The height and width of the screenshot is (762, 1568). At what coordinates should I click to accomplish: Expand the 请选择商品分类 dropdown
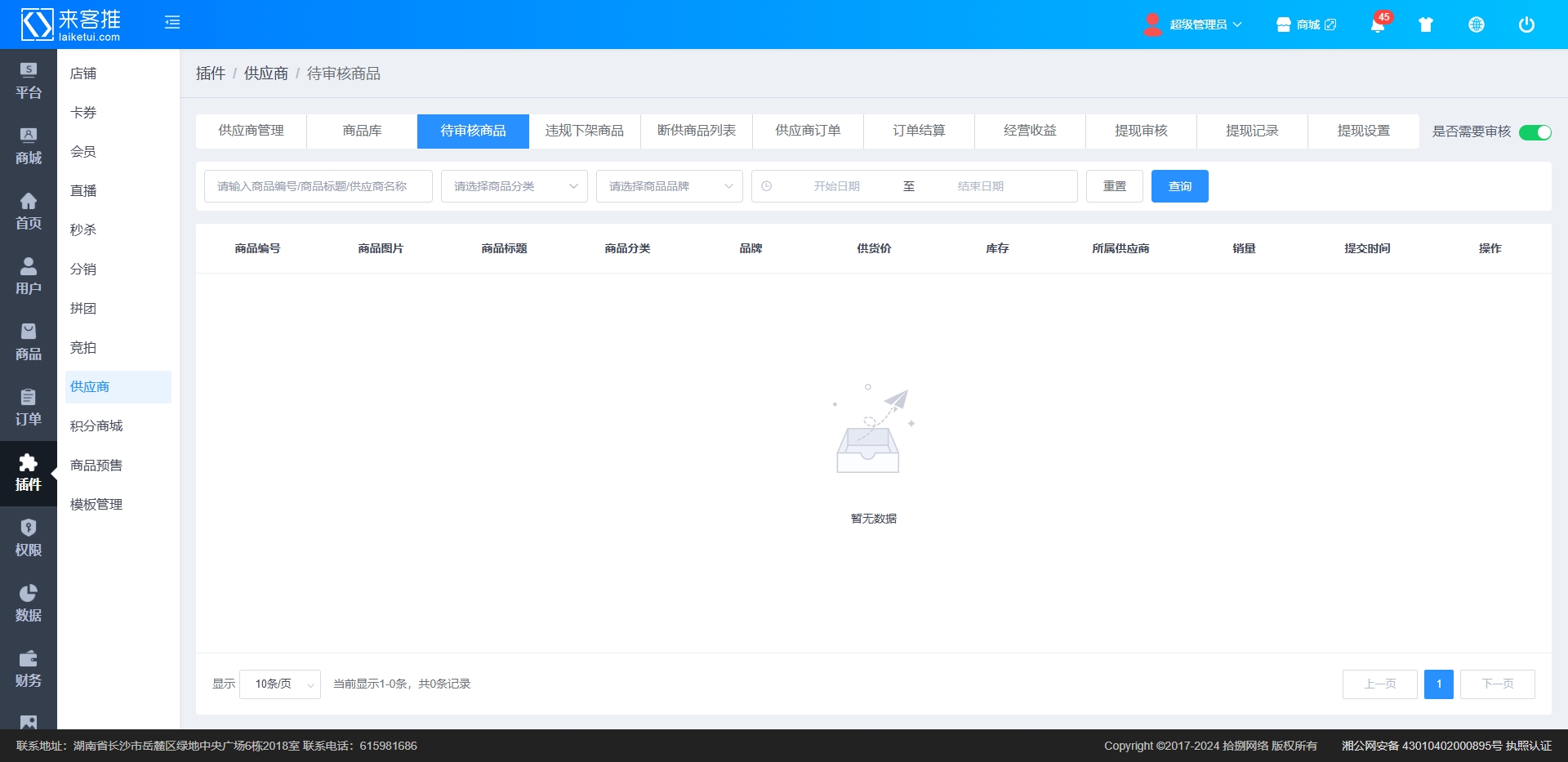[514, 186]
